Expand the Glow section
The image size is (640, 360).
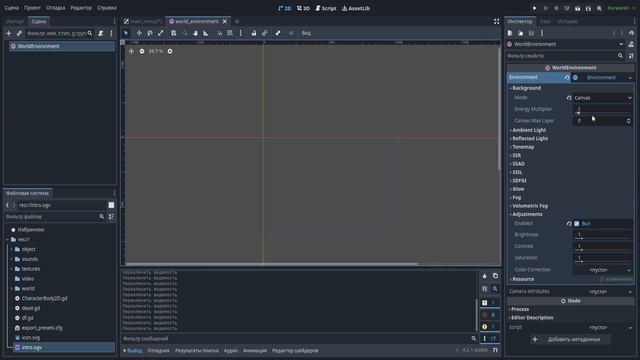(x=518, y=189)
